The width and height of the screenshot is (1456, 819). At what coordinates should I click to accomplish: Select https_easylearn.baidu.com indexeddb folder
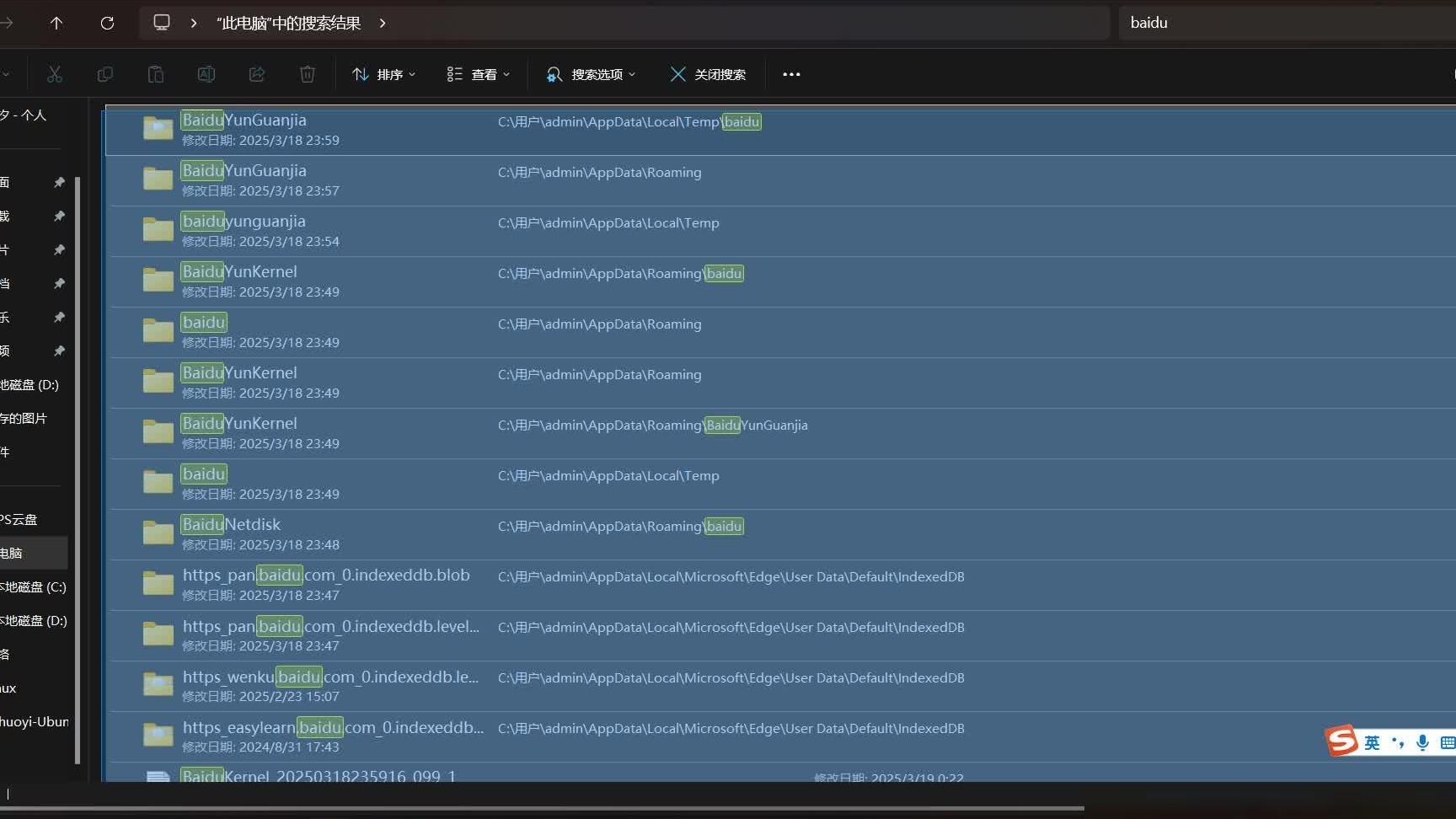(x=780, y=737)
